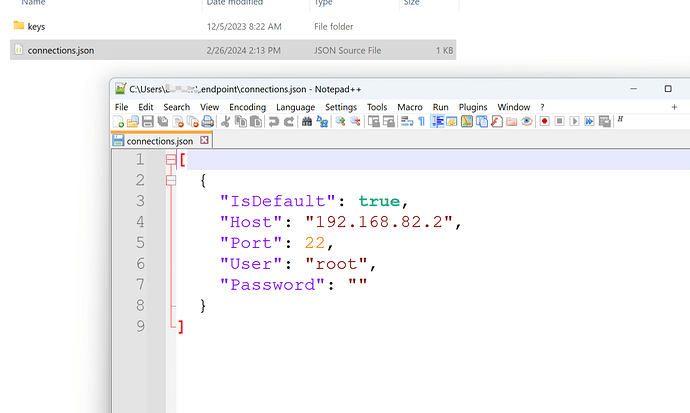Image resolution: width=690 pixels, height=413 pixels.
Task: Toggle Word Wrap toolbar icon
Action: pos(407,121)
